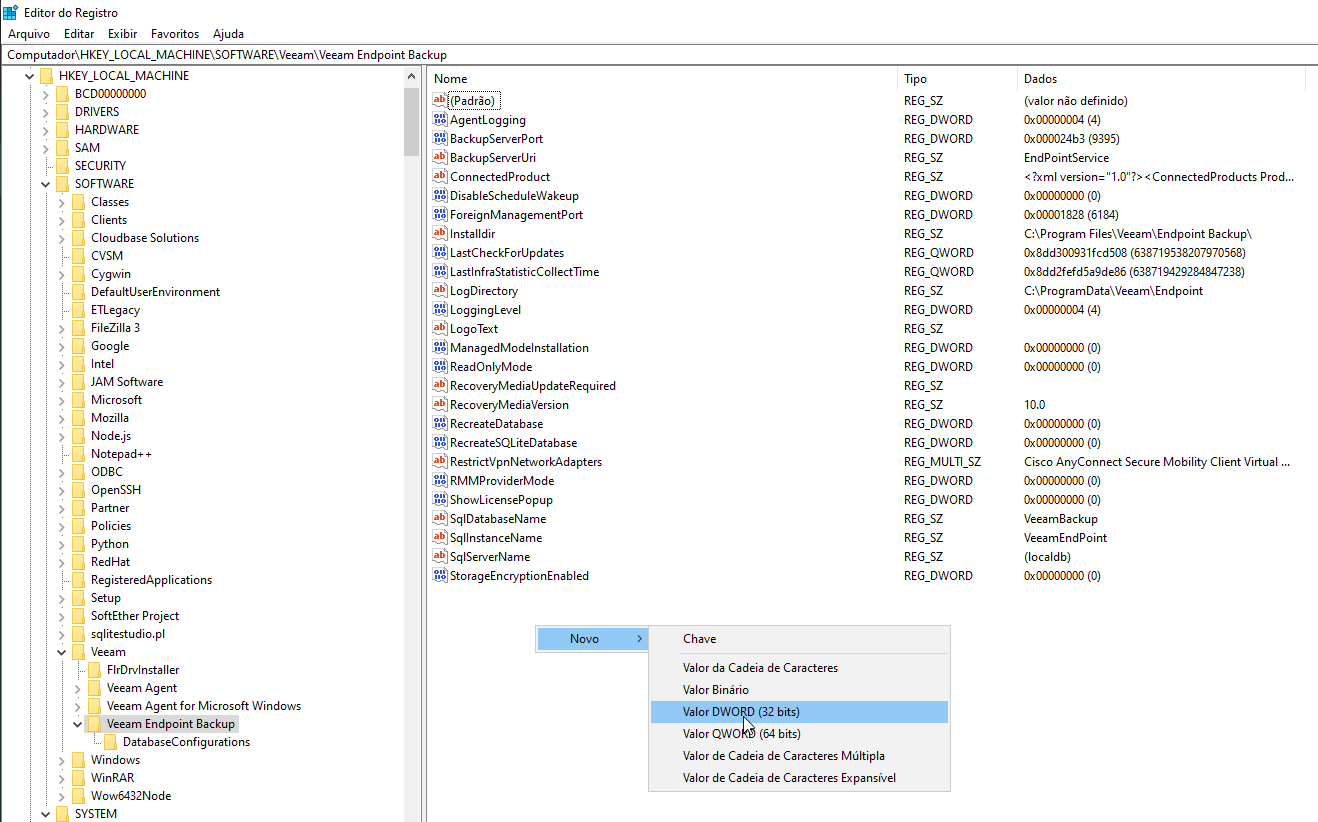This screenshot has width=1318, height=822.
Task: Click the BackupServerPort DWORD icon
Action: (x=440, y=139)
